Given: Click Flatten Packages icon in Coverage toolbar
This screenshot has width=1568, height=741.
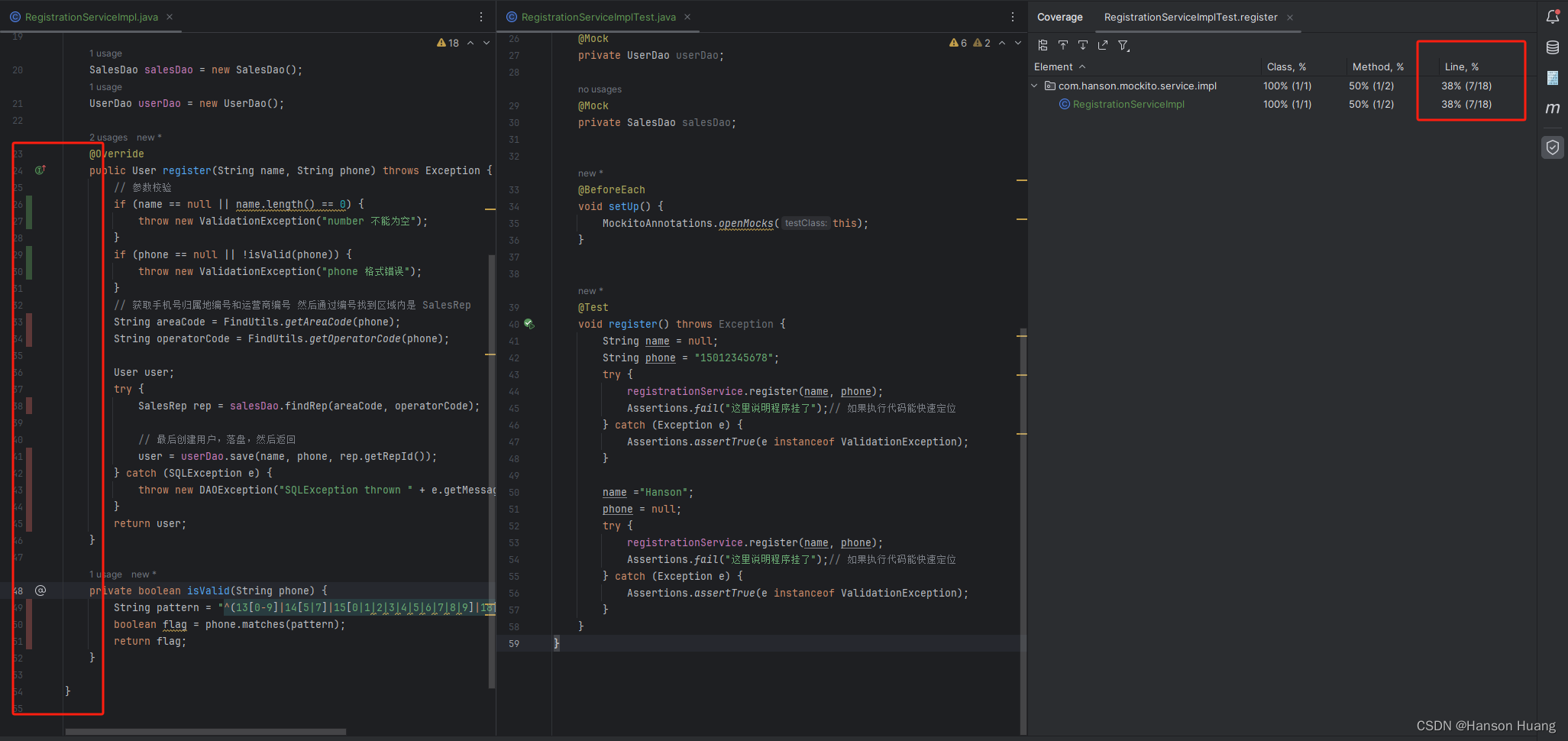Looking at the screenshot, I should (x=1043, y=45).
